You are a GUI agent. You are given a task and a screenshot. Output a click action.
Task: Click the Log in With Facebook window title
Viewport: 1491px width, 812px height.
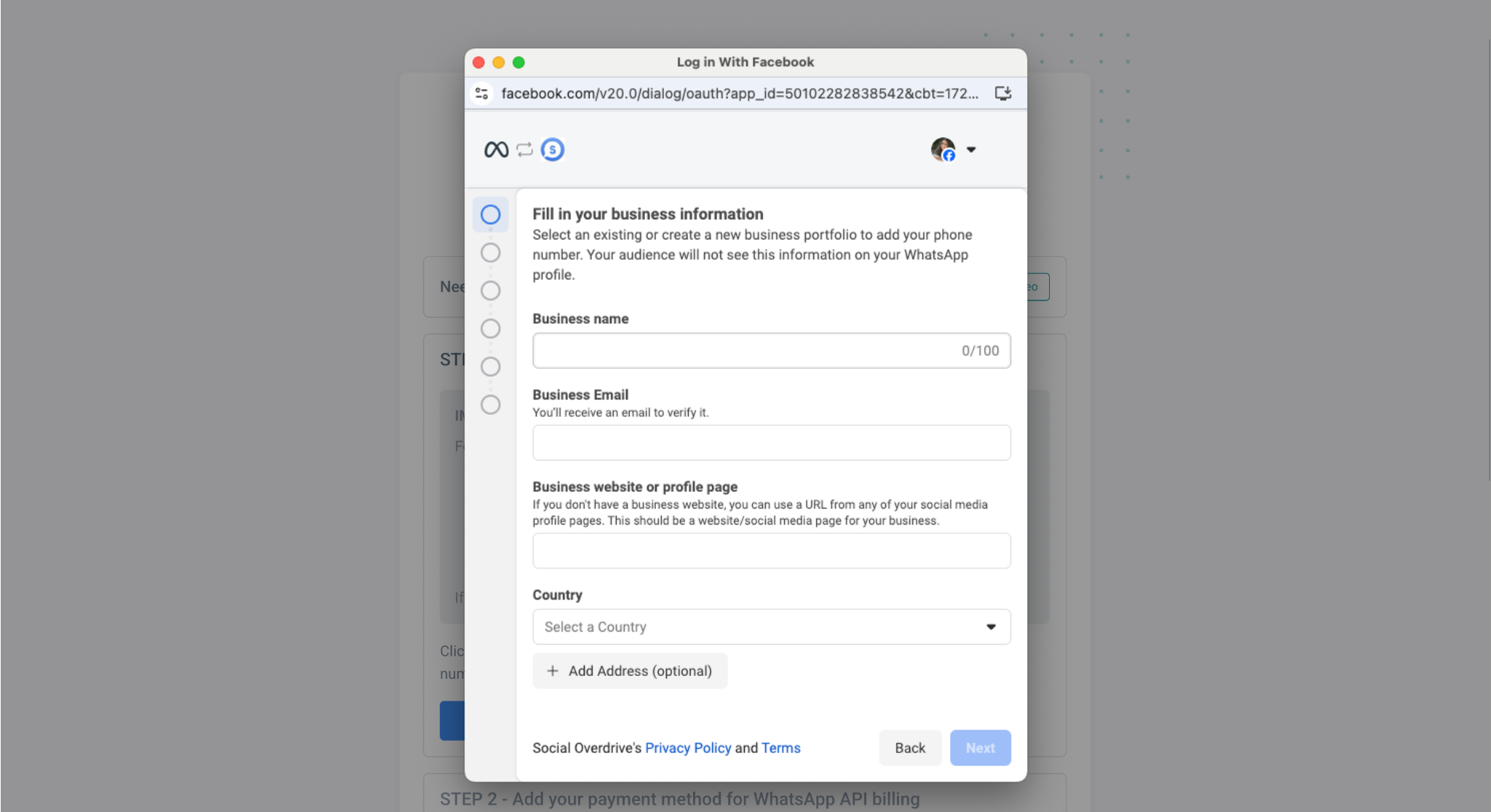[x=745, y=63]
